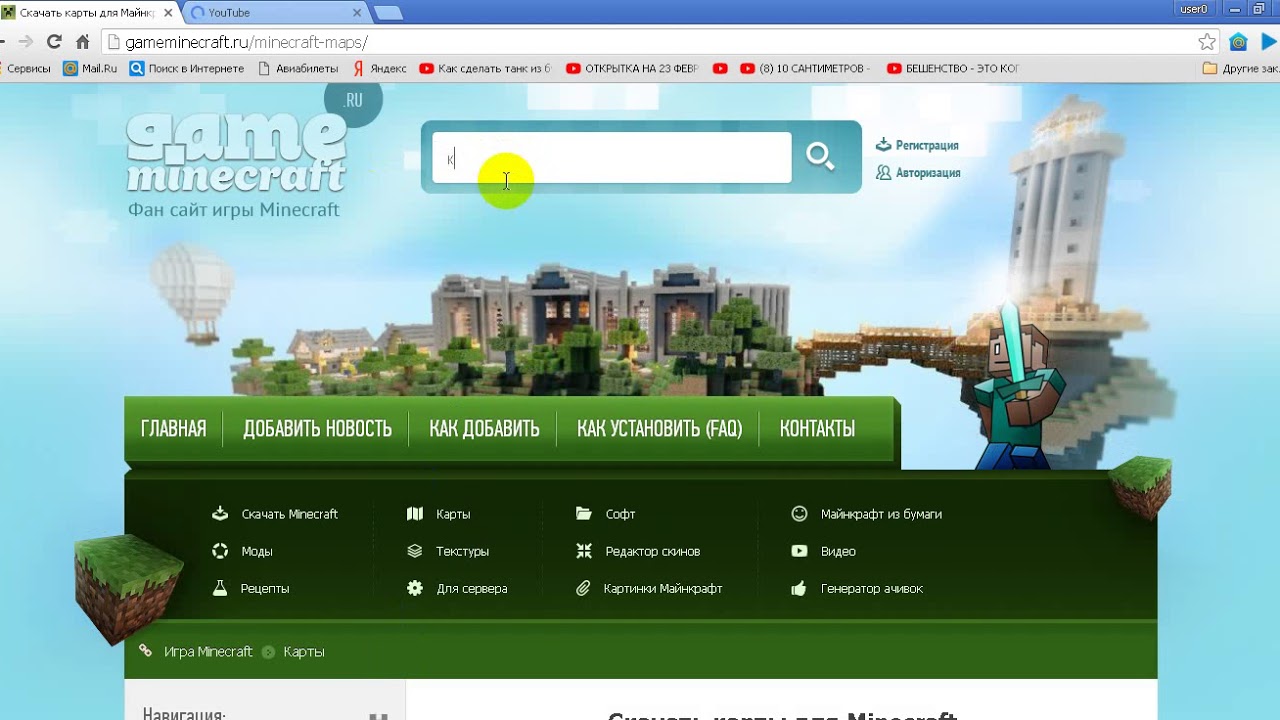Click the flask icon beside Рецепты

pyautogui.click(x=220, y=588)
